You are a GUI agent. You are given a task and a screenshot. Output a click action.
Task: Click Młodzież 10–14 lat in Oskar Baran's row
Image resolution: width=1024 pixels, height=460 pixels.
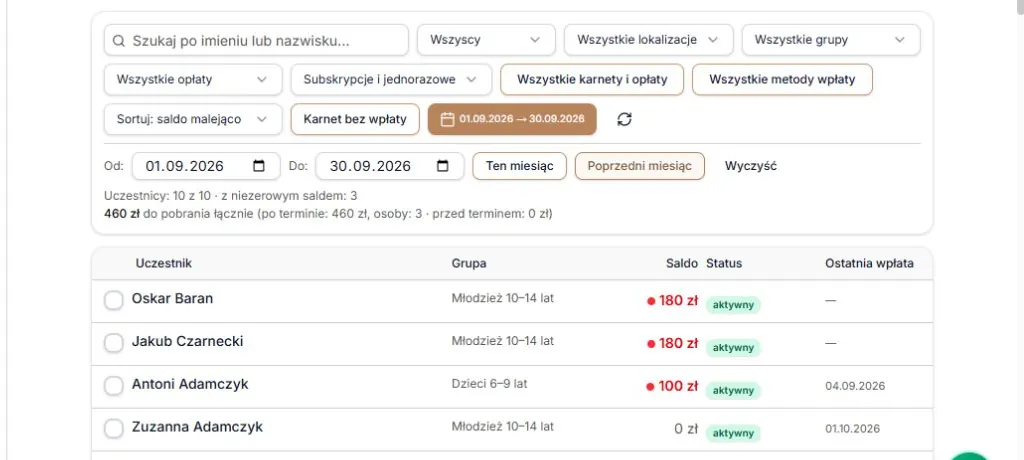point(503,298)
